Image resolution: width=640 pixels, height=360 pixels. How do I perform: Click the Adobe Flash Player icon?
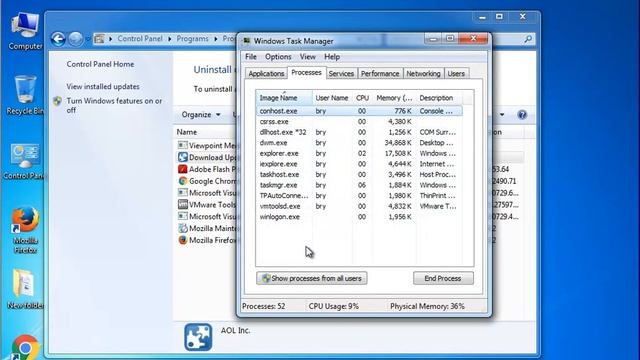coord(182,169)
